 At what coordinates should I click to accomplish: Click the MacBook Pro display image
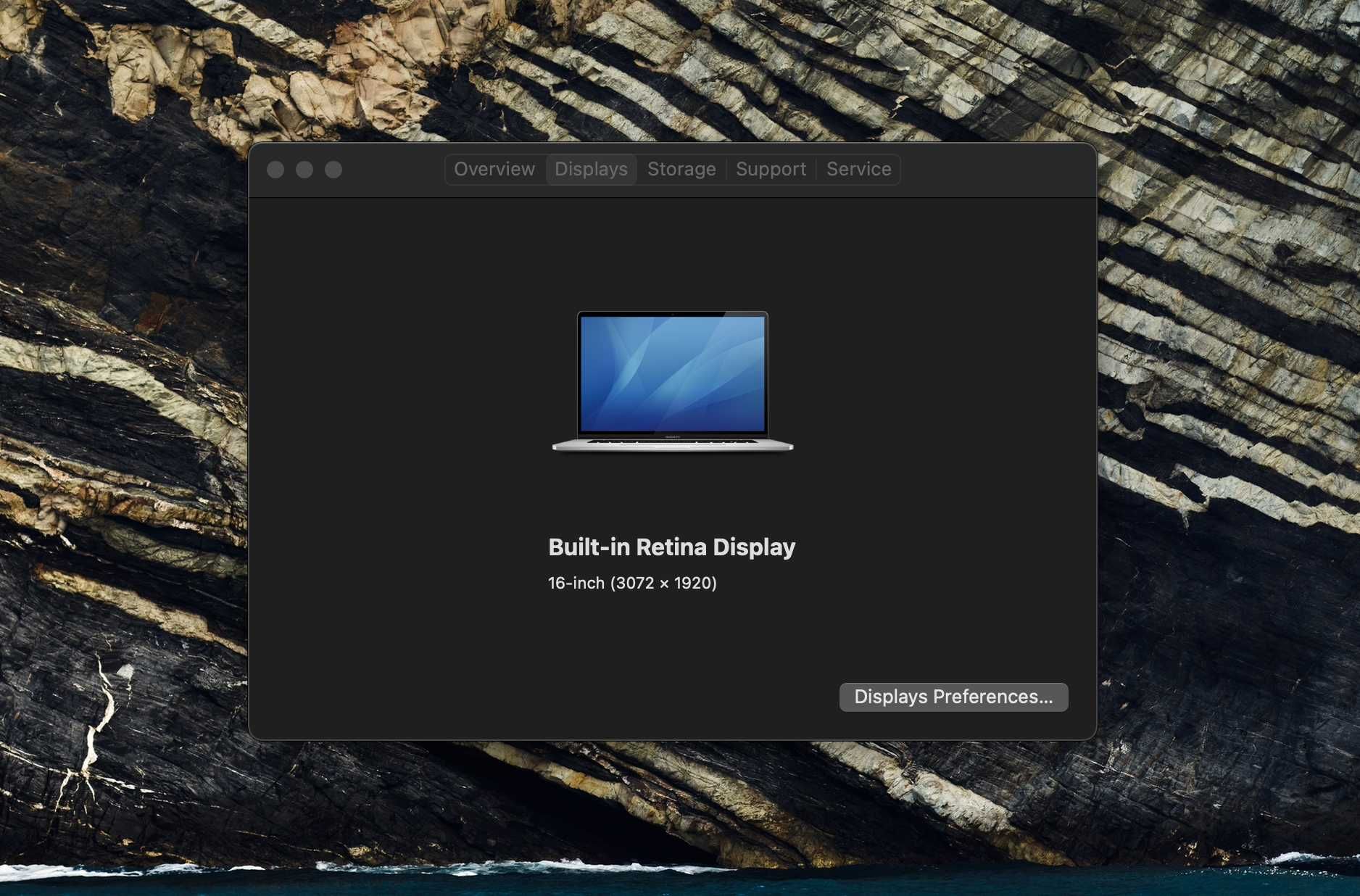tap(673, 381)
